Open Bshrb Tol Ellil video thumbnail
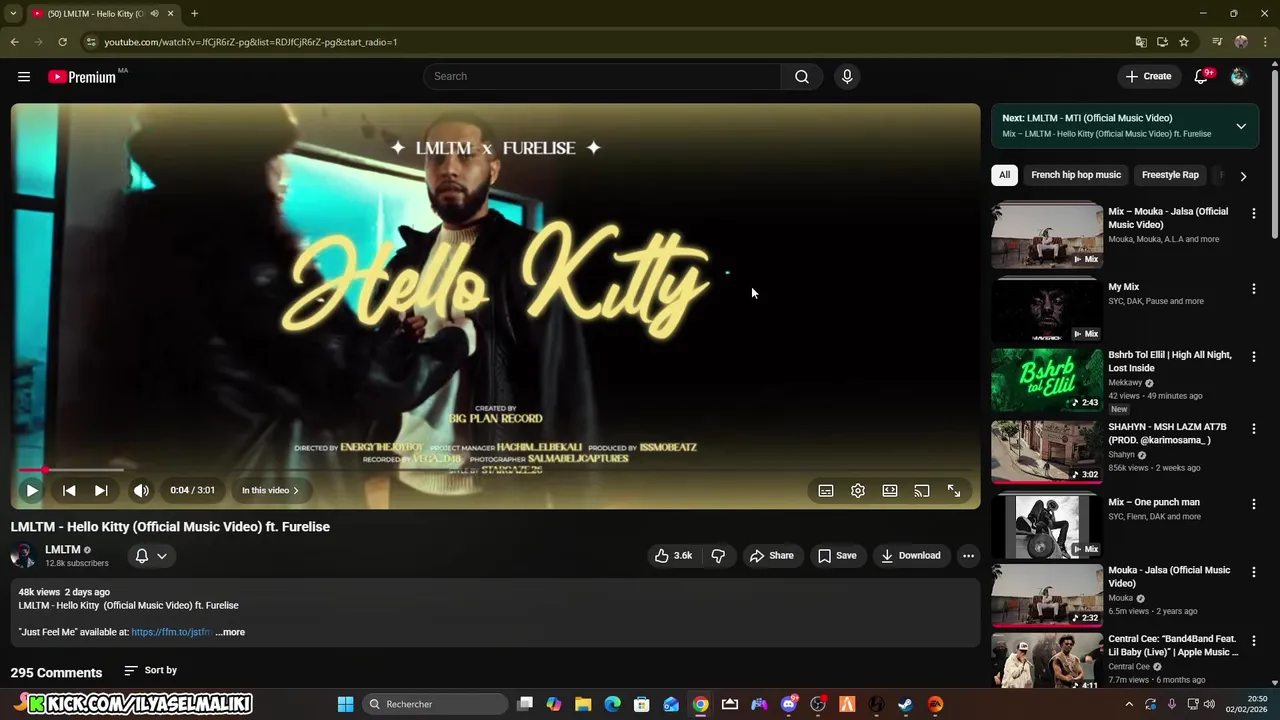The height and width of the screenshot is (720, 1280). [1047, 380]
